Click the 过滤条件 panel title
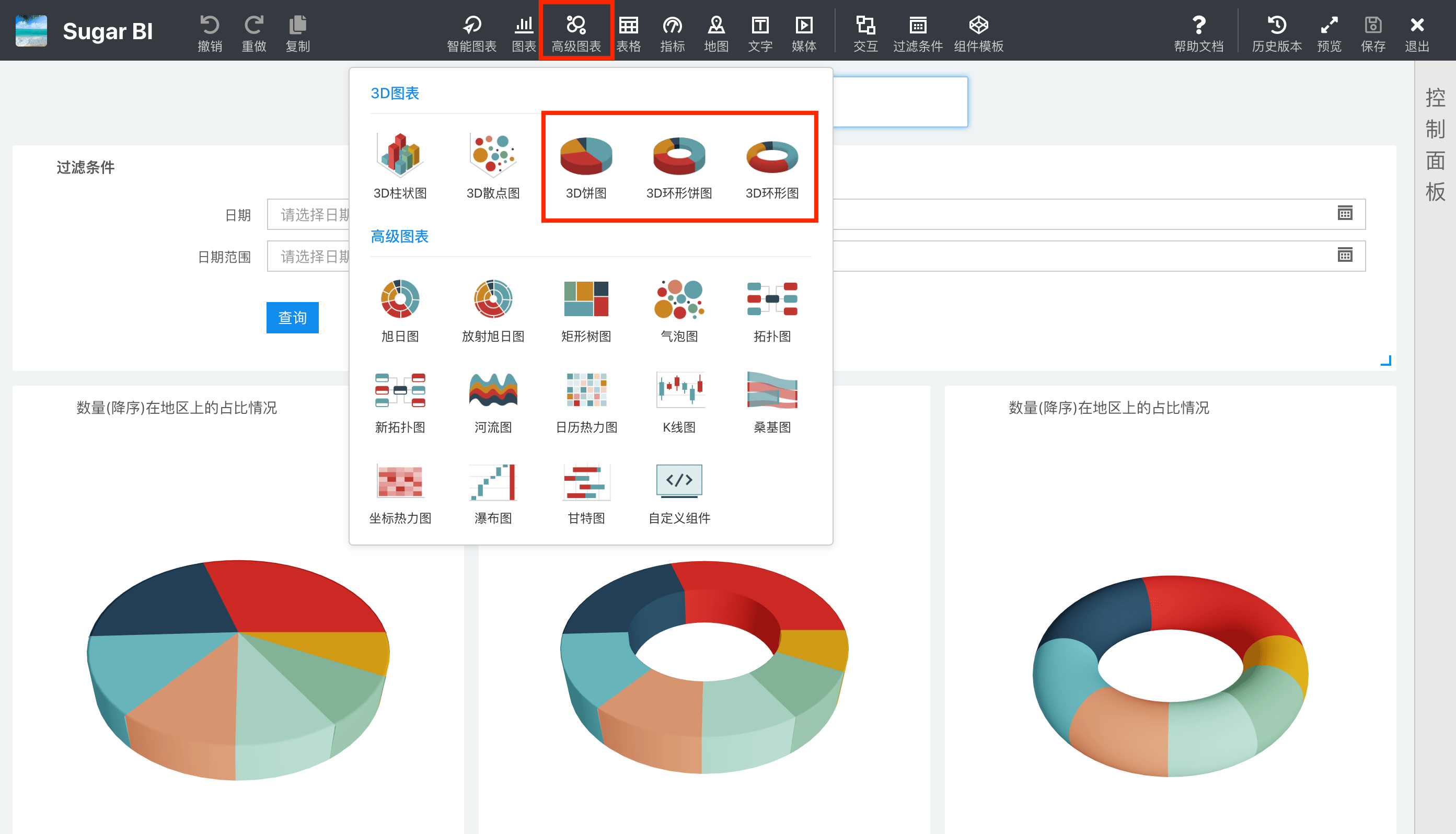Viewport: 1456px width, 834px height. coord(85,167)
